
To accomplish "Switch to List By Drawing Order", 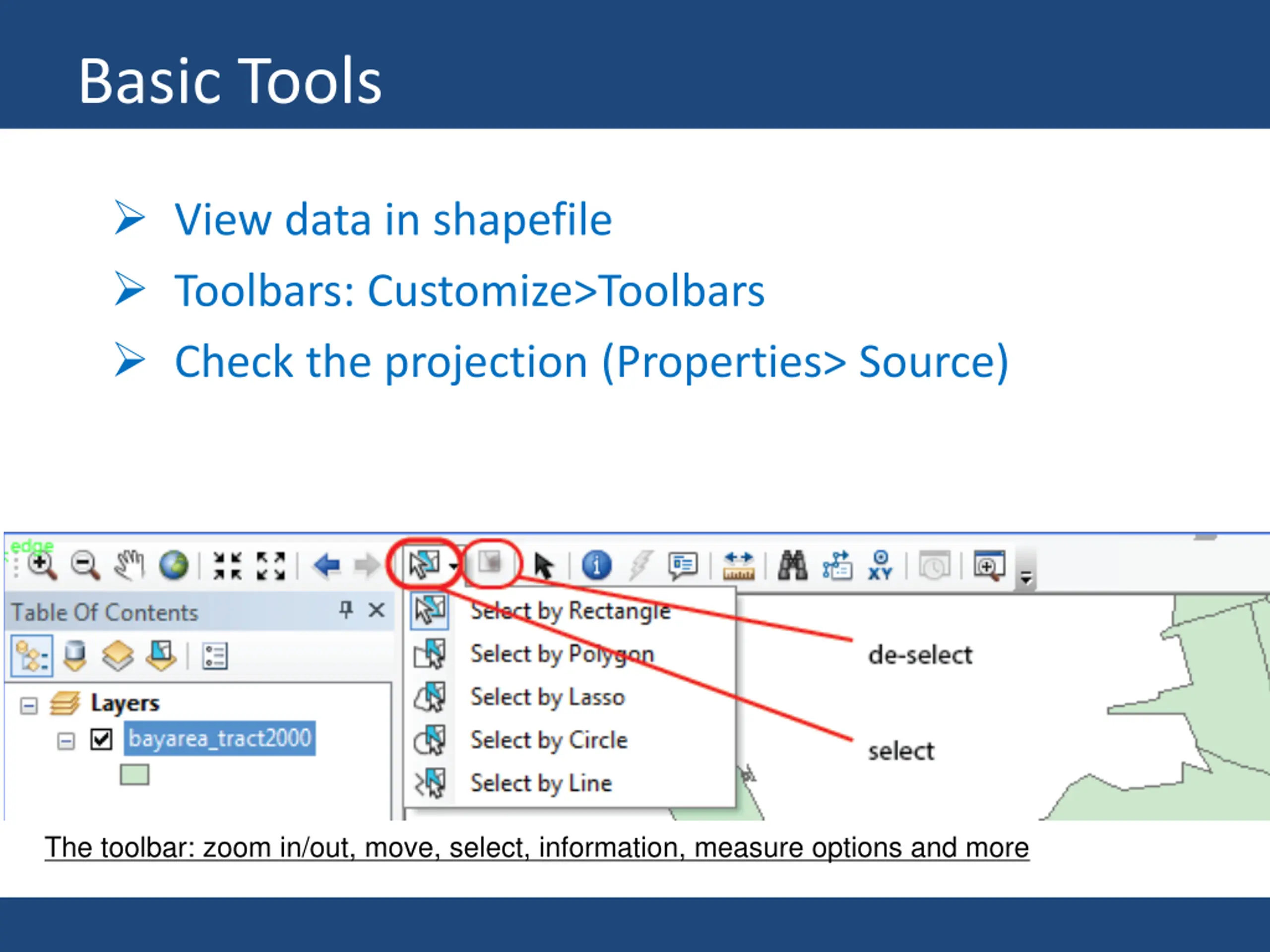I will [x=32, y=656].
